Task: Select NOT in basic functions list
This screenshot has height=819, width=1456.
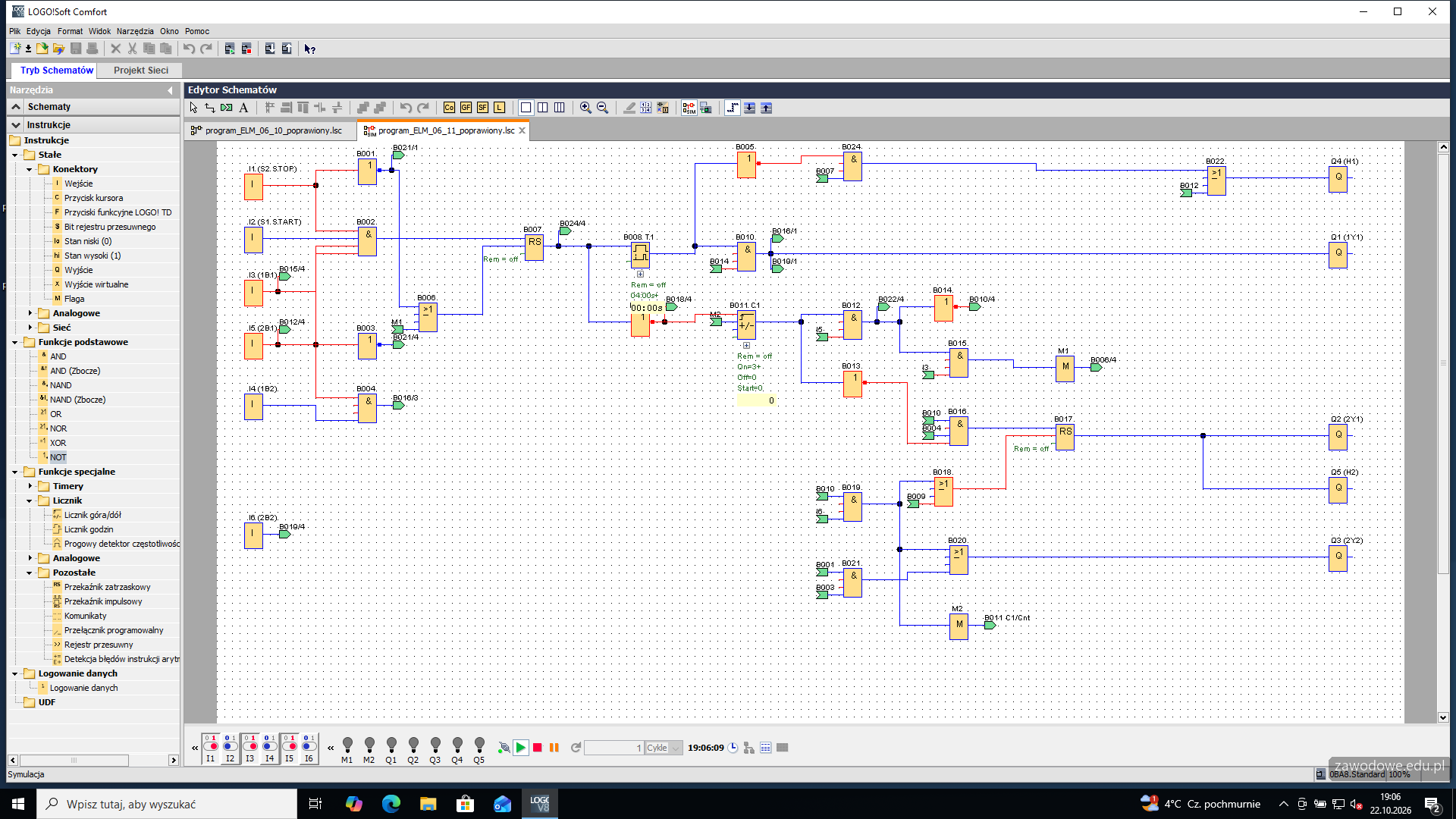Action: tap(58, 457)
